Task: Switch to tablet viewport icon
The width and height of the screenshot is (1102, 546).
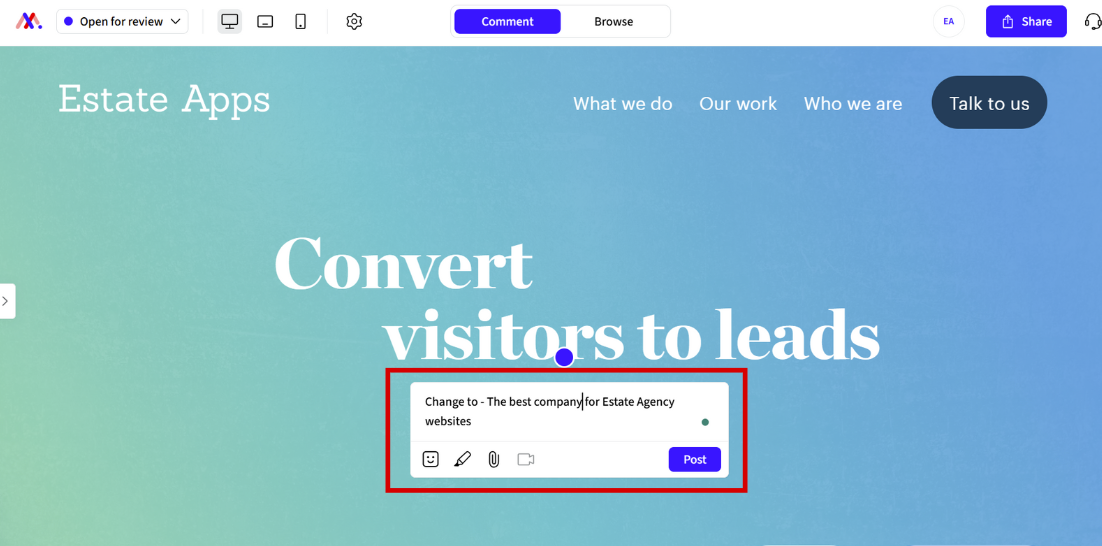Action: tap(265, 22)
